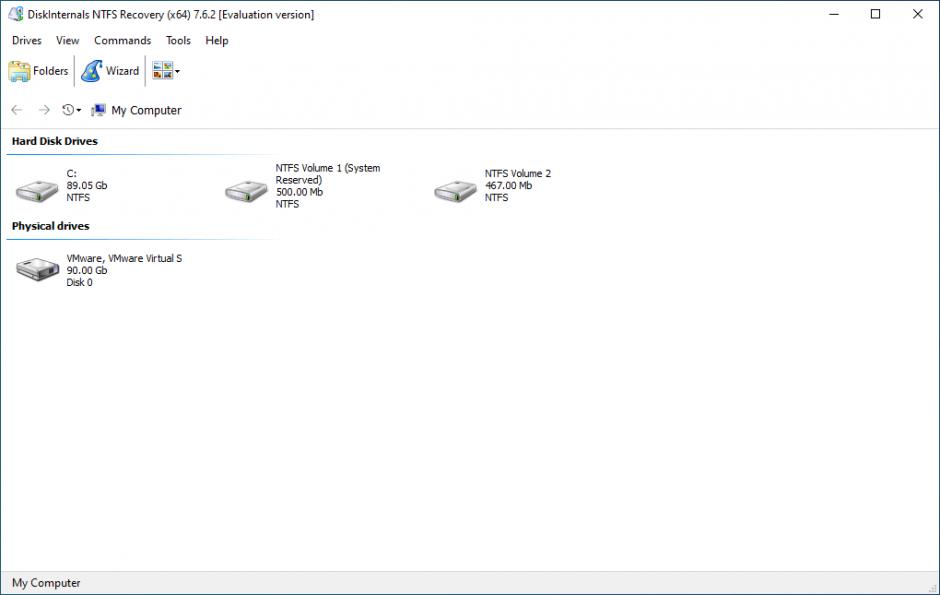Image resolution: width=940 pixels, height=595 pixels.
Task: Click the Hard Disk Drives group header
Action: point(55,141)
